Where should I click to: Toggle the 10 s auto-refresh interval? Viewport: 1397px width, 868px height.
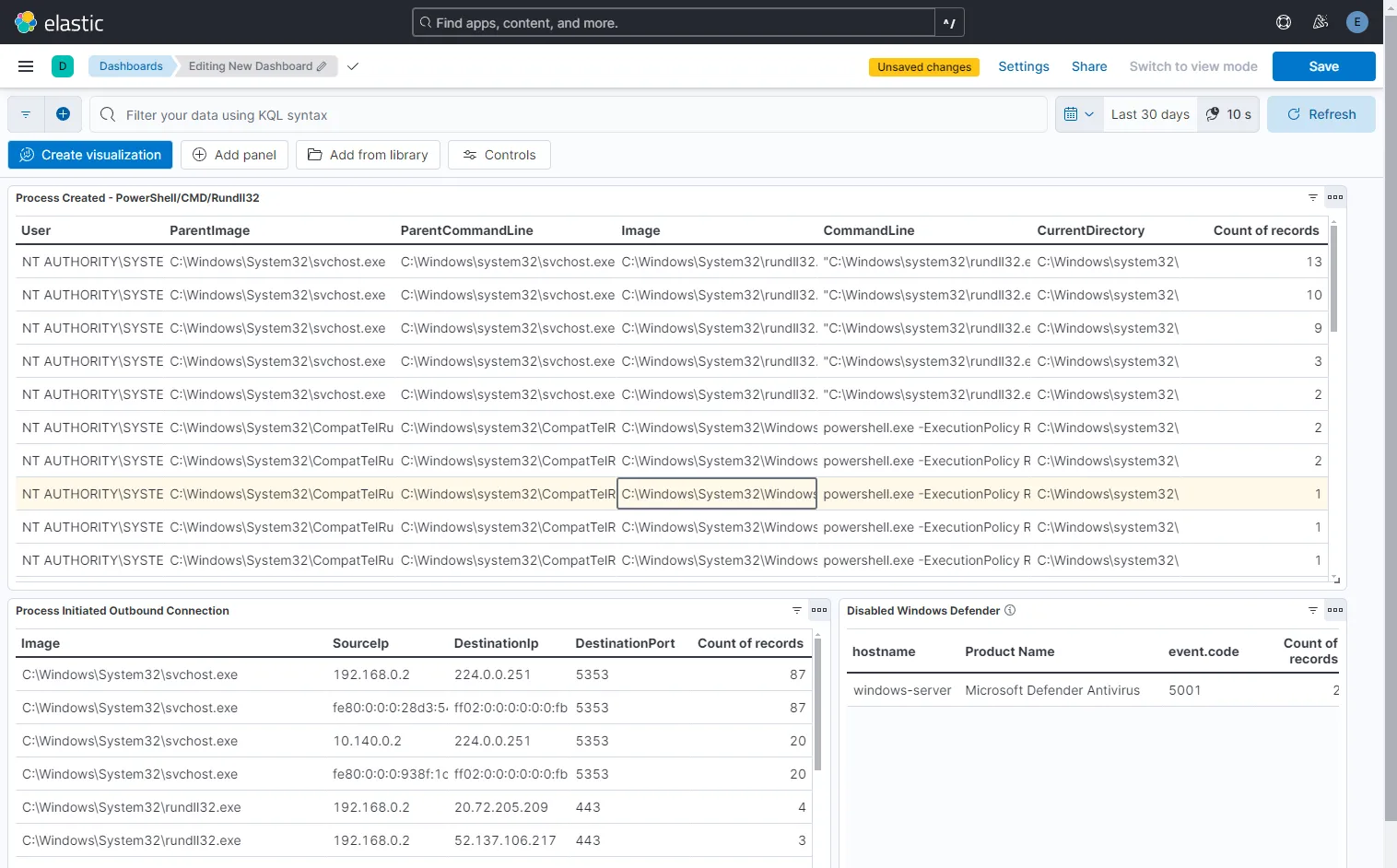[1228, 114]
